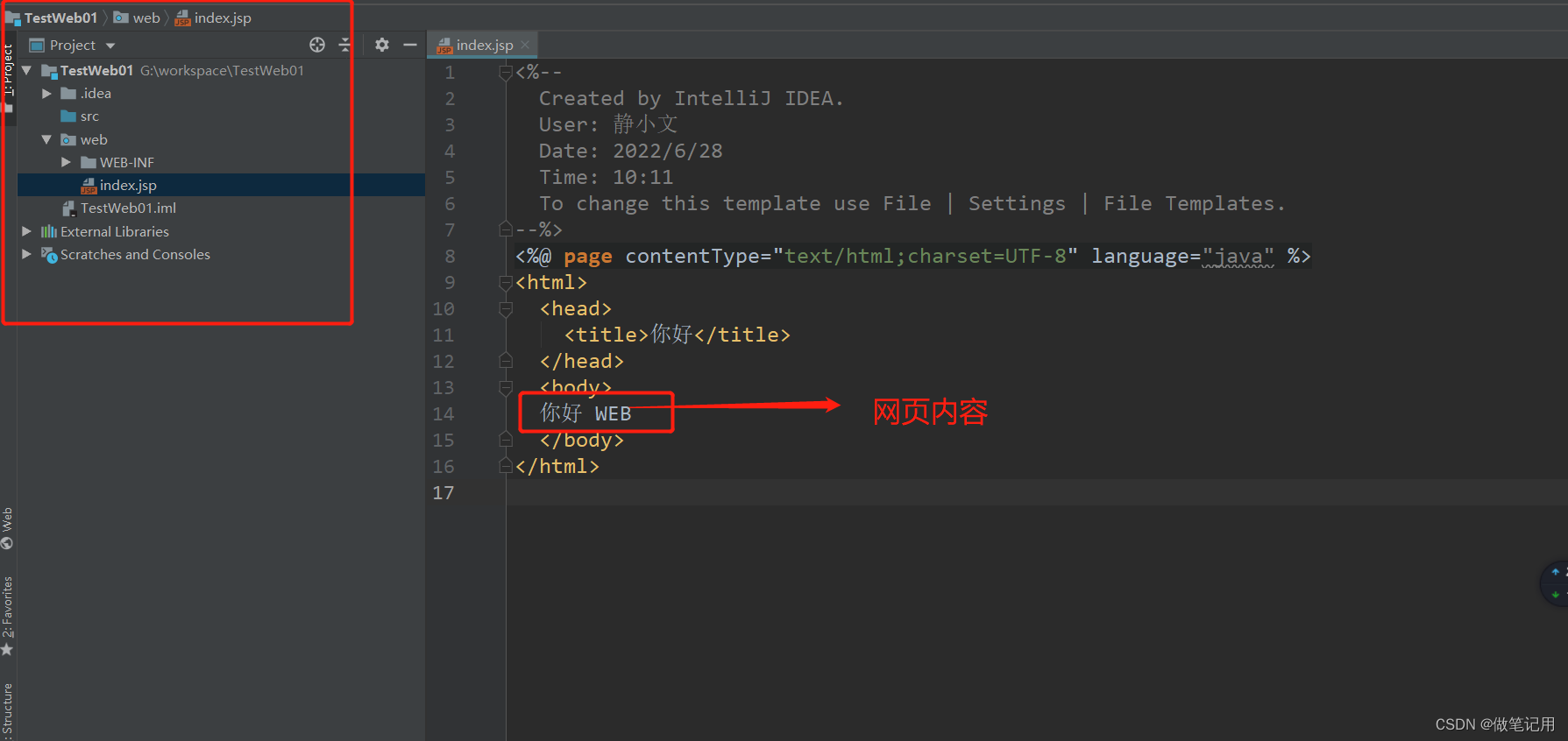The height and width of the screenshot is (741, 1568).
Task: Click the 'Date: 2022/6/28' comment line
Action: (x=630, y=151)
